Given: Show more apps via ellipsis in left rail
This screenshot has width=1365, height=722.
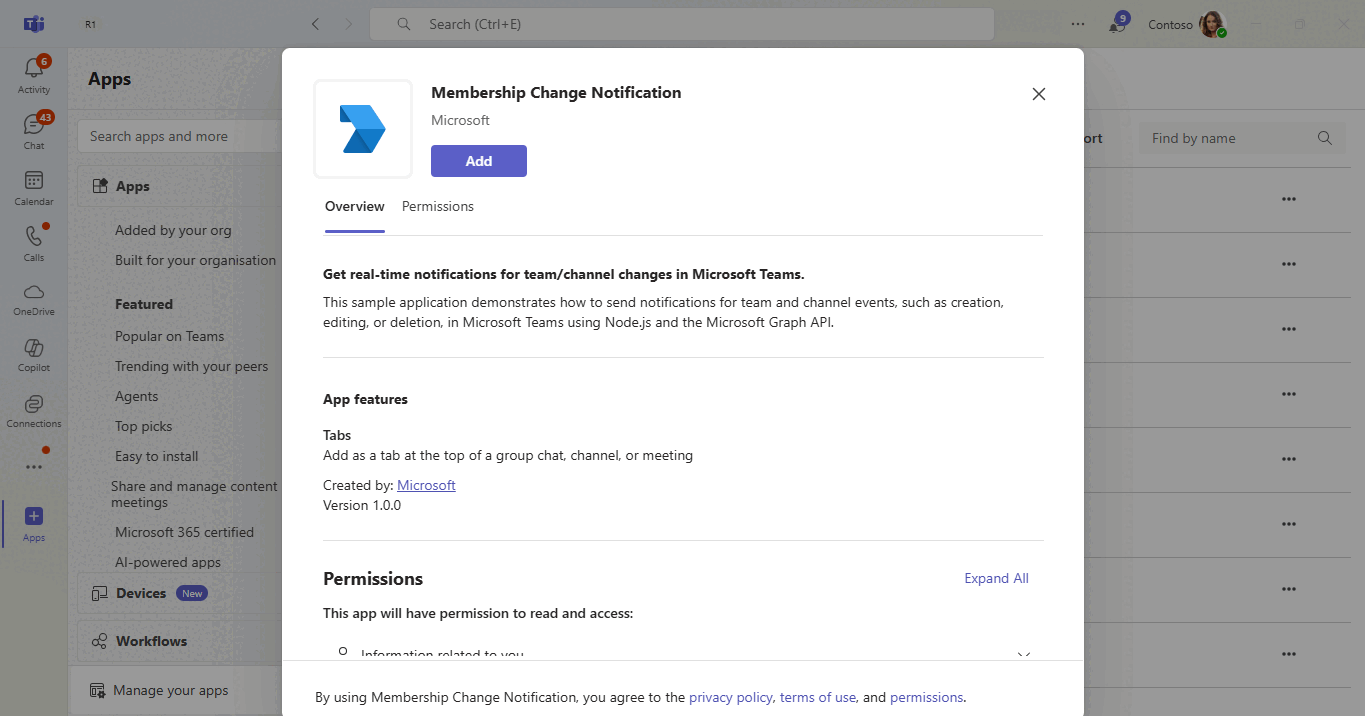Looking at the screenshot, I should [34, 466].
